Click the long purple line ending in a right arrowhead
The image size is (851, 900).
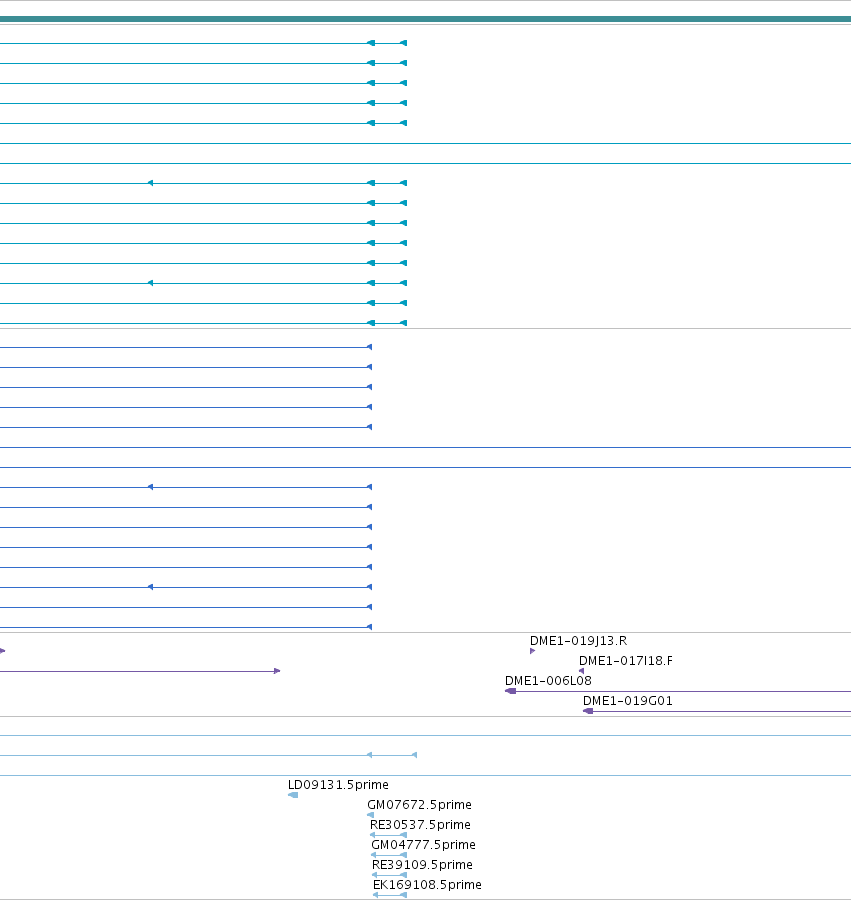(140, 671)
